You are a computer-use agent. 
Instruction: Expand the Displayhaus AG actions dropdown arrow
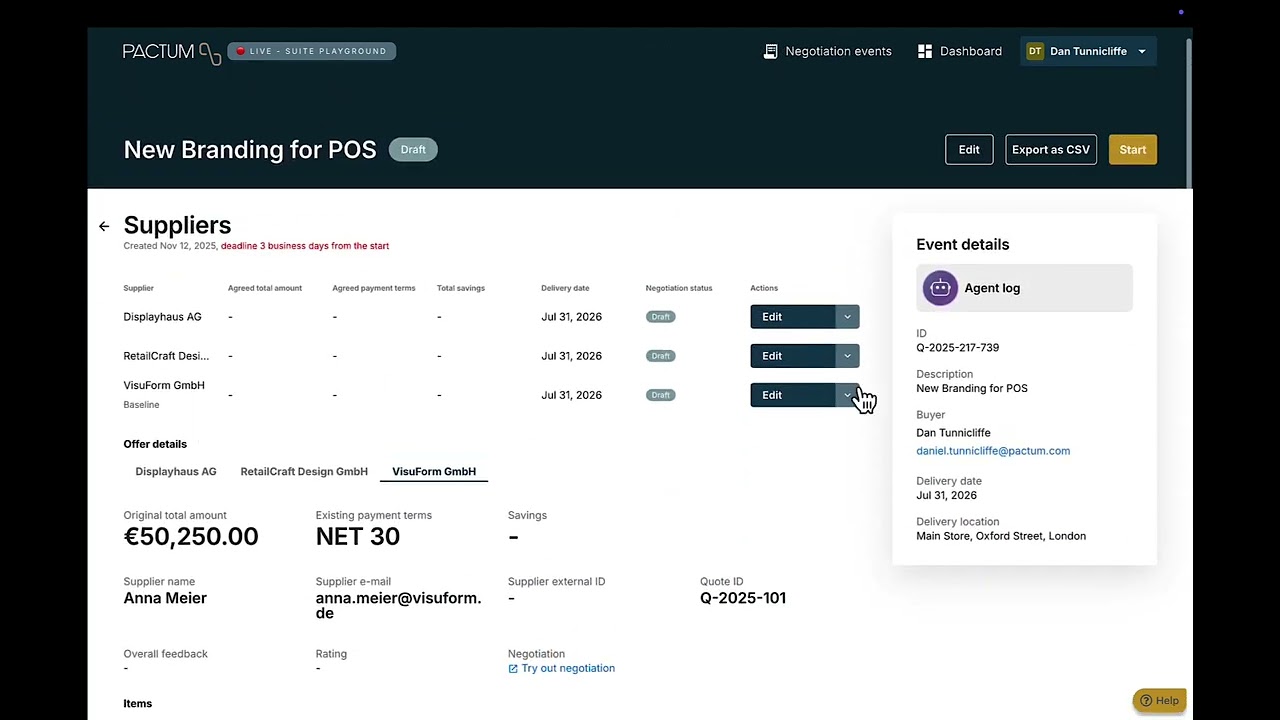(x=847, y=317)
